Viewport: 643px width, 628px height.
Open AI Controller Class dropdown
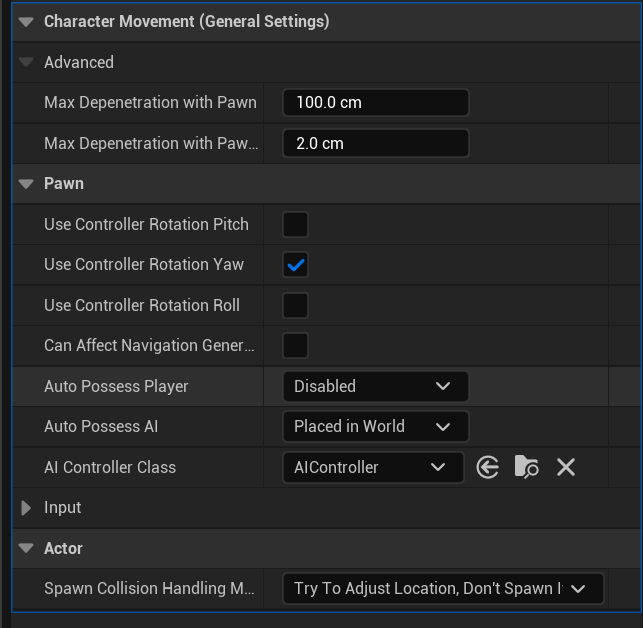(373, 467)
